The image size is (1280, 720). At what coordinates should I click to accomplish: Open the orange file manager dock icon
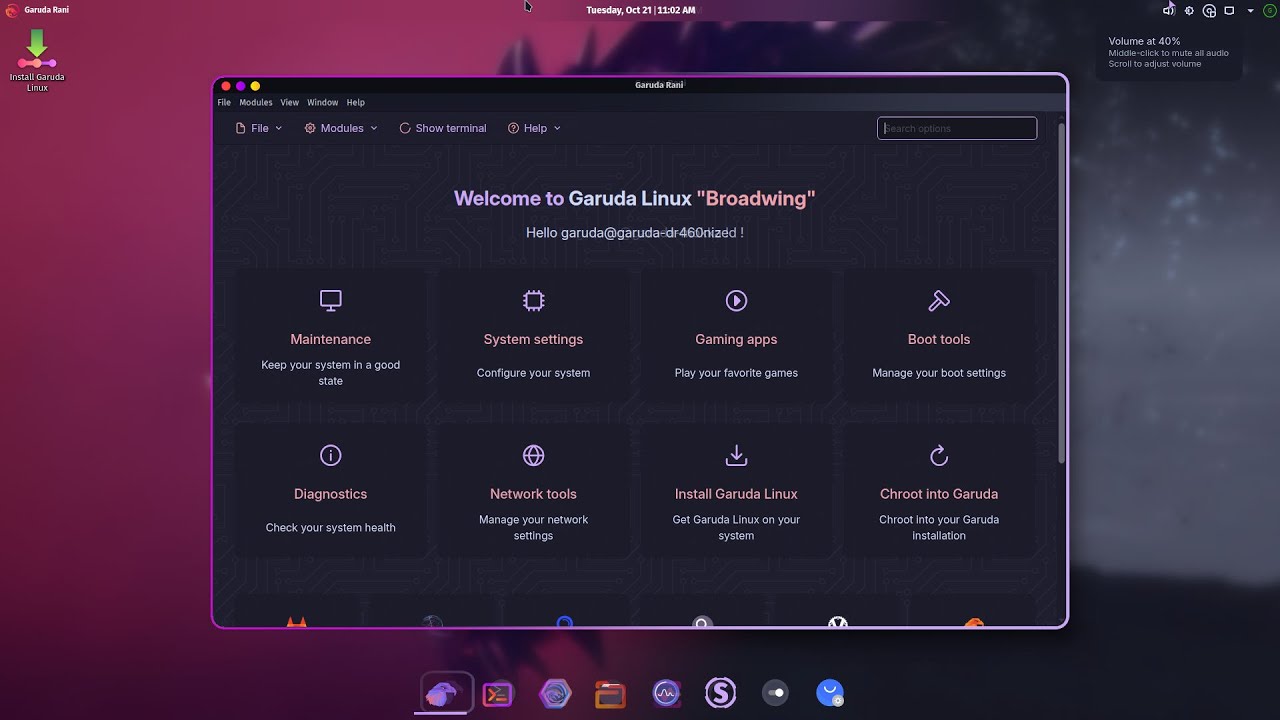610,693
